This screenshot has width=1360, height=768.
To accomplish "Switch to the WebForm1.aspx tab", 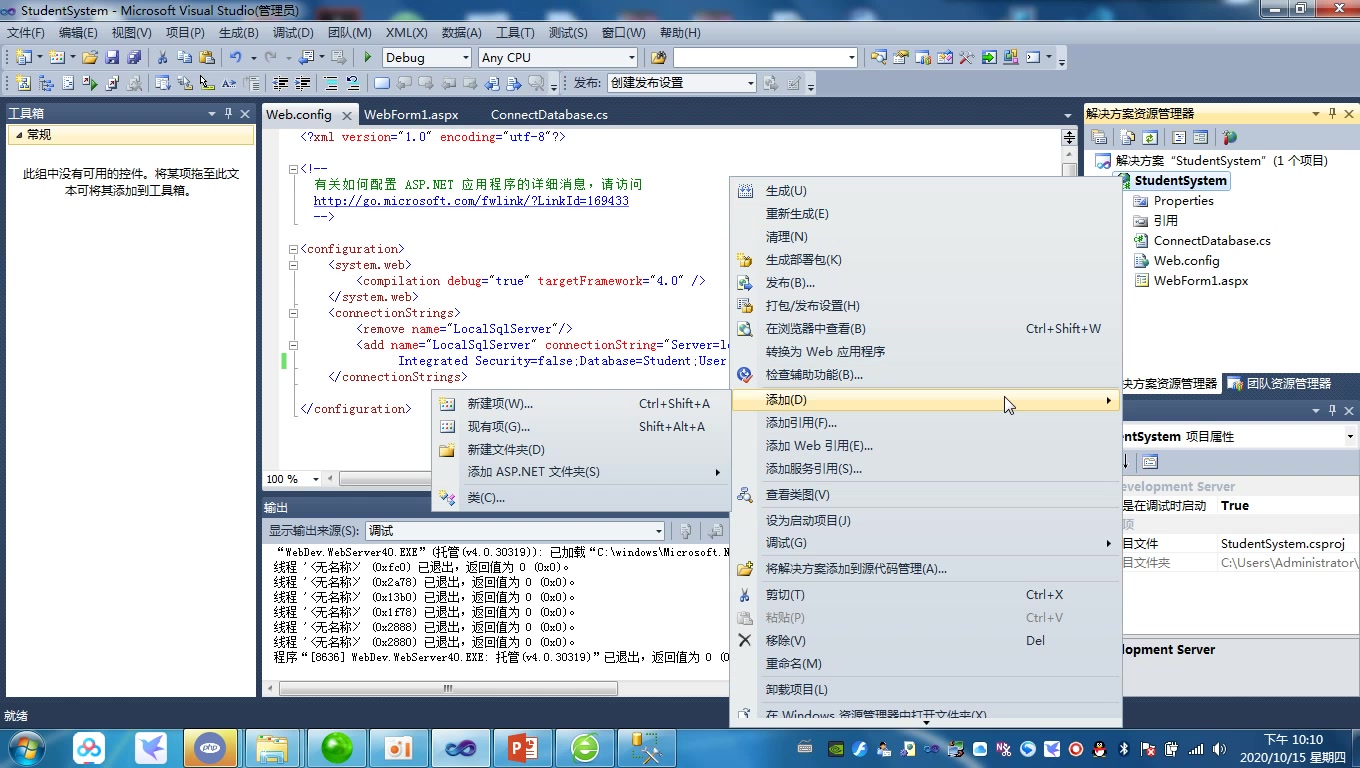I will coord(411,115).
